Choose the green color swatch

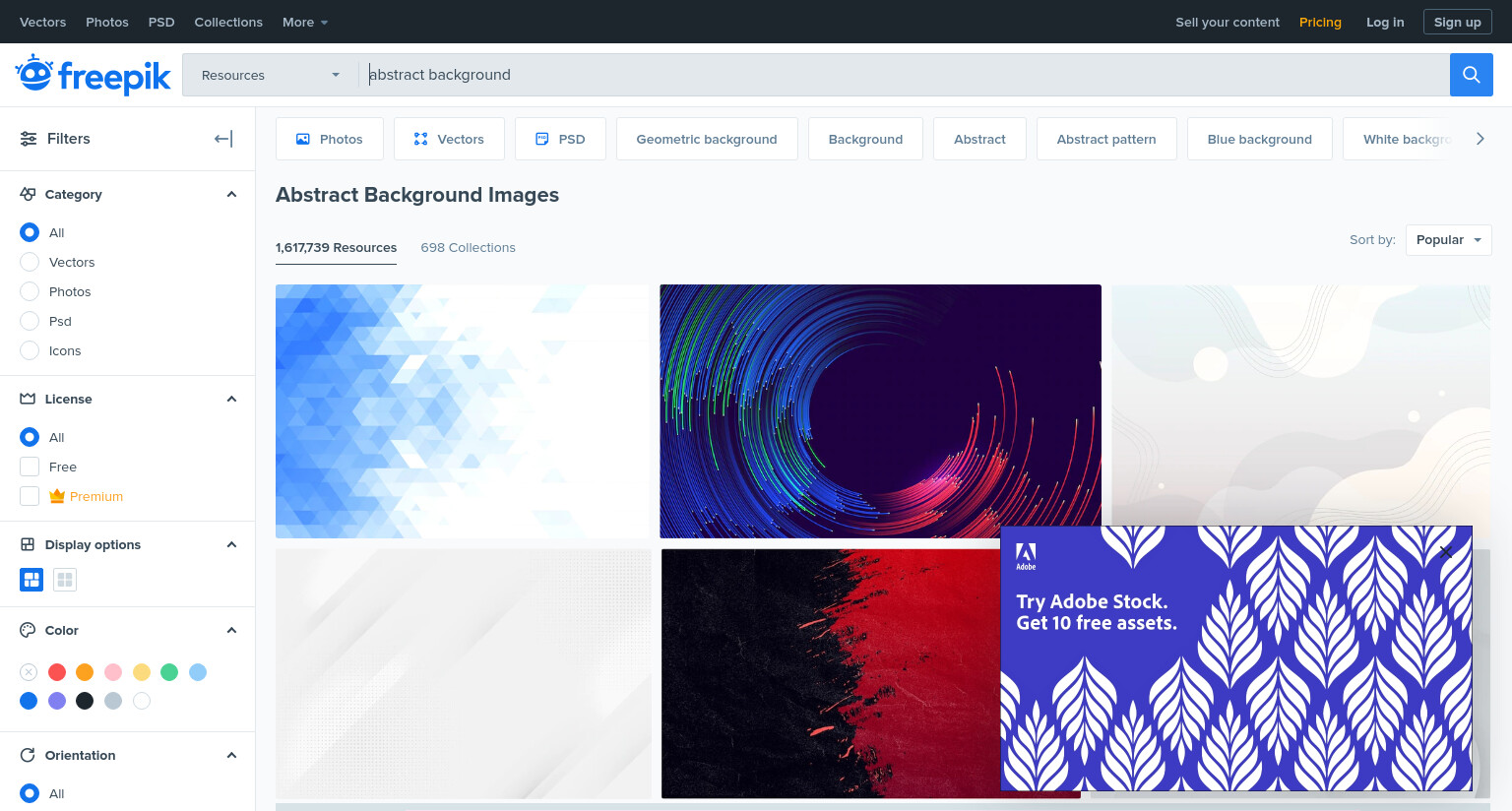coord(169,672)
